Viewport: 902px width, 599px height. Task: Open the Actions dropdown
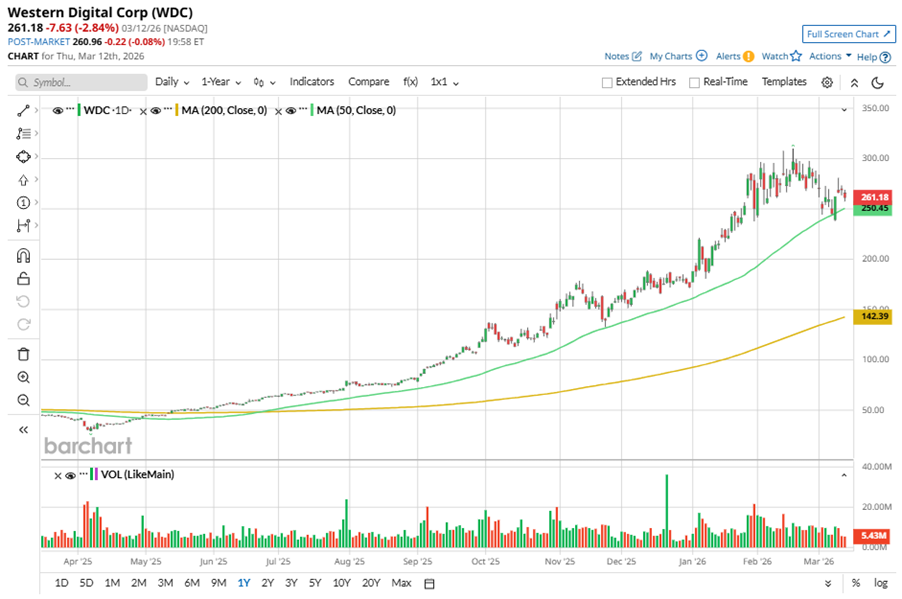click(830, 56)
